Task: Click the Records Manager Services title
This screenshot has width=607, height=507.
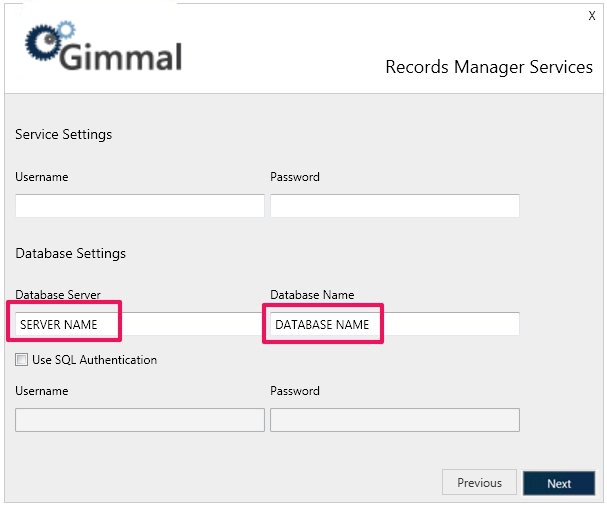Action: click(x=489, y=67)
